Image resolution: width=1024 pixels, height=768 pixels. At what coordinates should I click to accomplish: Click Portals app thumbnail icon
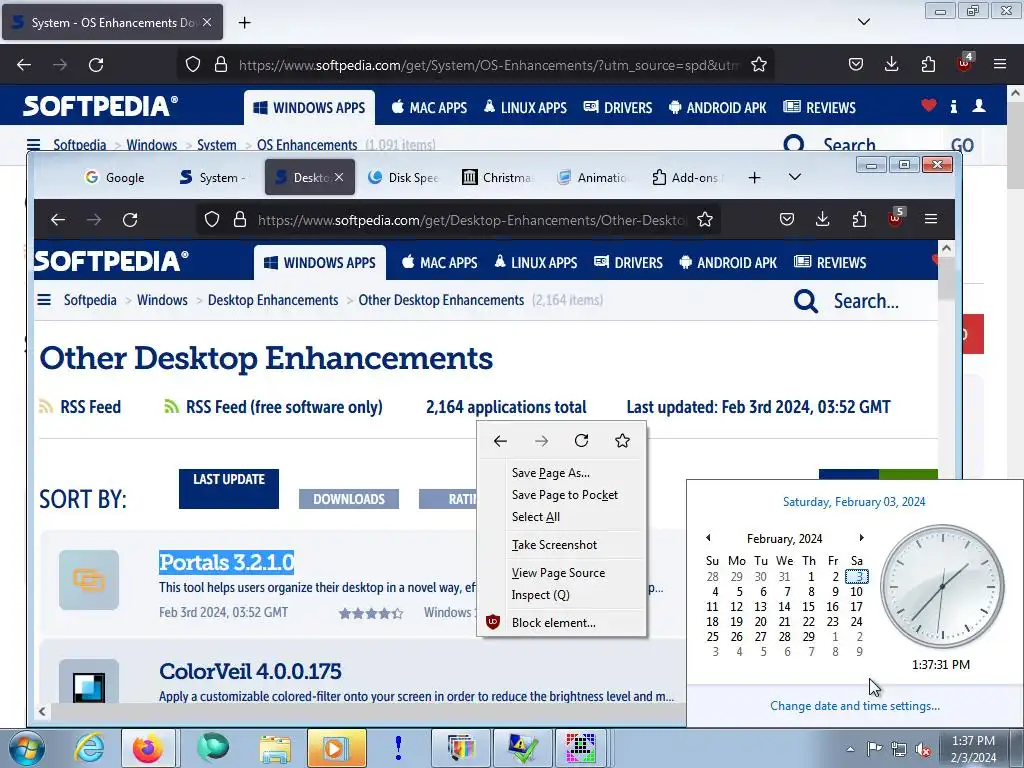click(x=89, y=580)
